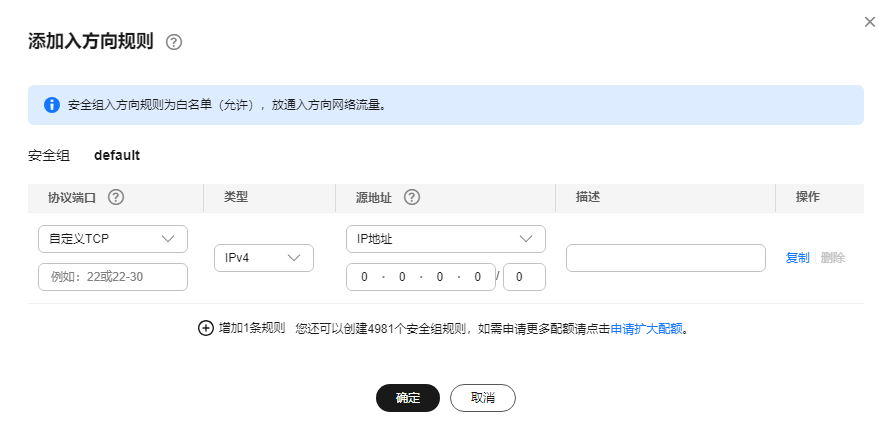The width and height of the screenshot is (891, 437).
Task: Open 申请扩大配额 link
Action: tap(646, 328)
